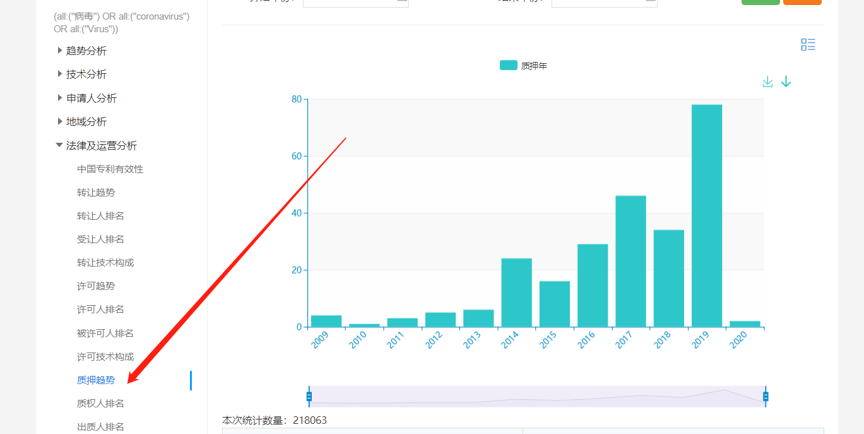The height and width of the screenshot is (434, 864).
Task: Click the 2013 bar in chart
Action: [478, 318]
